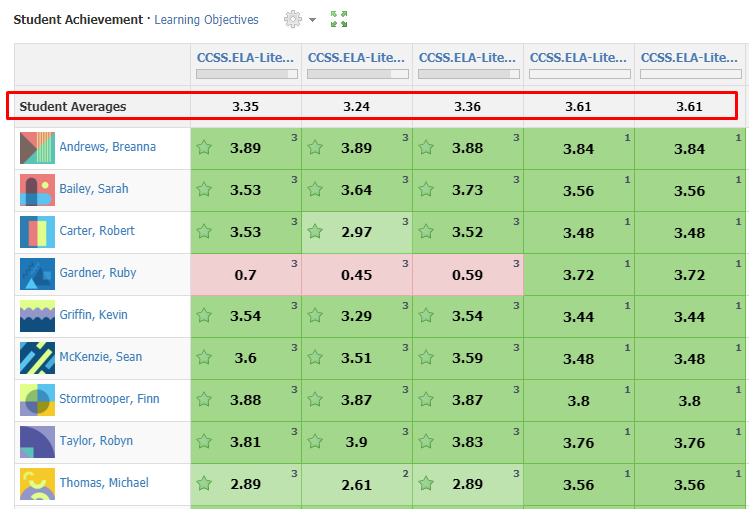Click Thomas, Michael's avatar thumbnail
Image resolution: width=749 pixels, height=509 pixels.
click(37, 484)
